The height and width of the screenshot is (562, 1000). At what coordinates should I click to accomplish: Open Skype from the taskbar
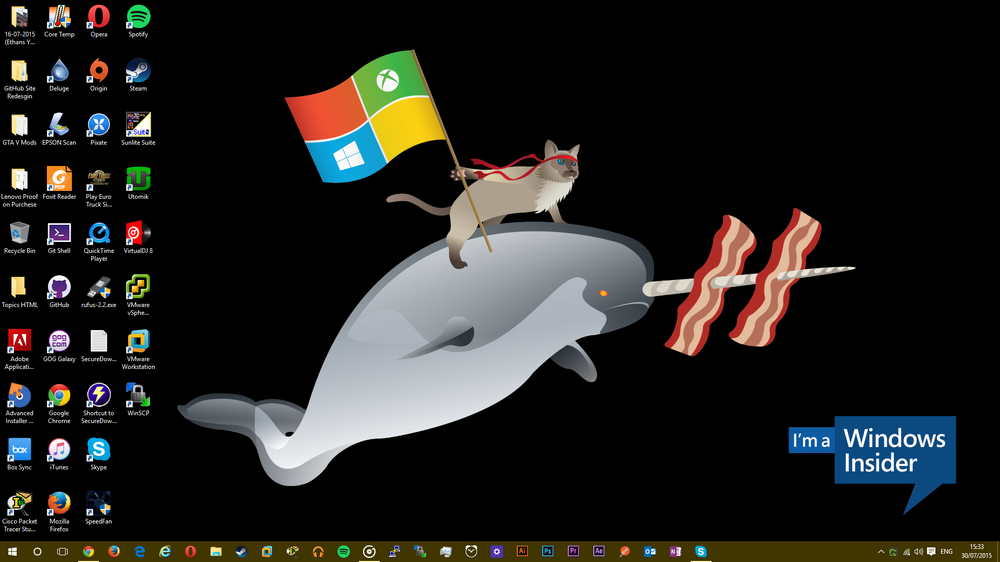coord(700,551)
